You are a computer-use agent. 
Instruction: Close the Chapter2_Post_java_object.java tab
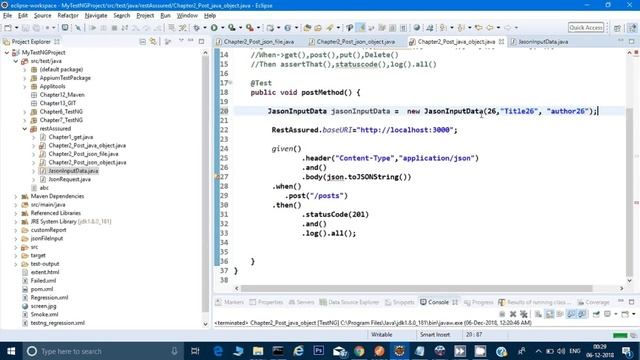click(501, 42)
